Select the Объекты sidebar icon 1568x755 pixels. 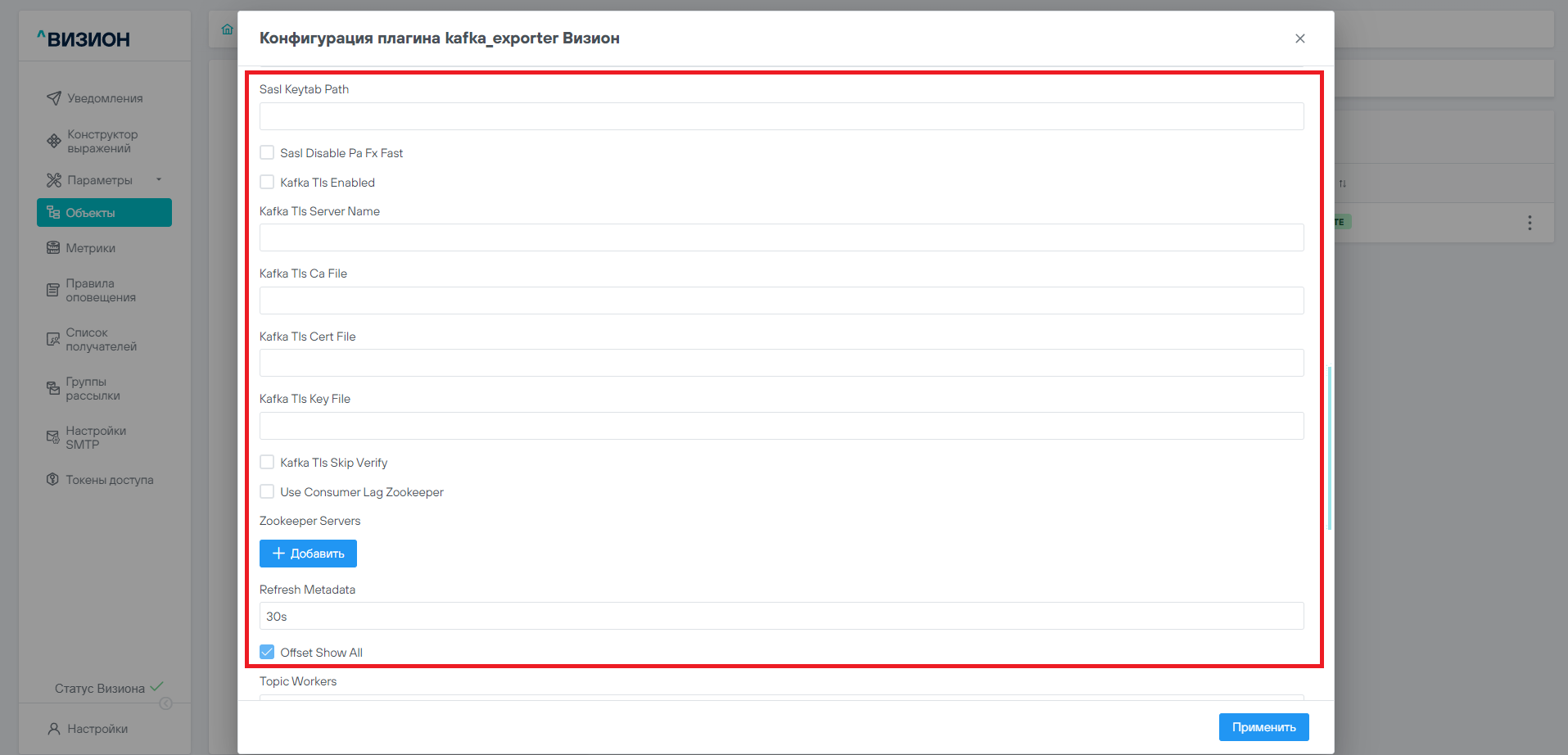coord(53,213)
